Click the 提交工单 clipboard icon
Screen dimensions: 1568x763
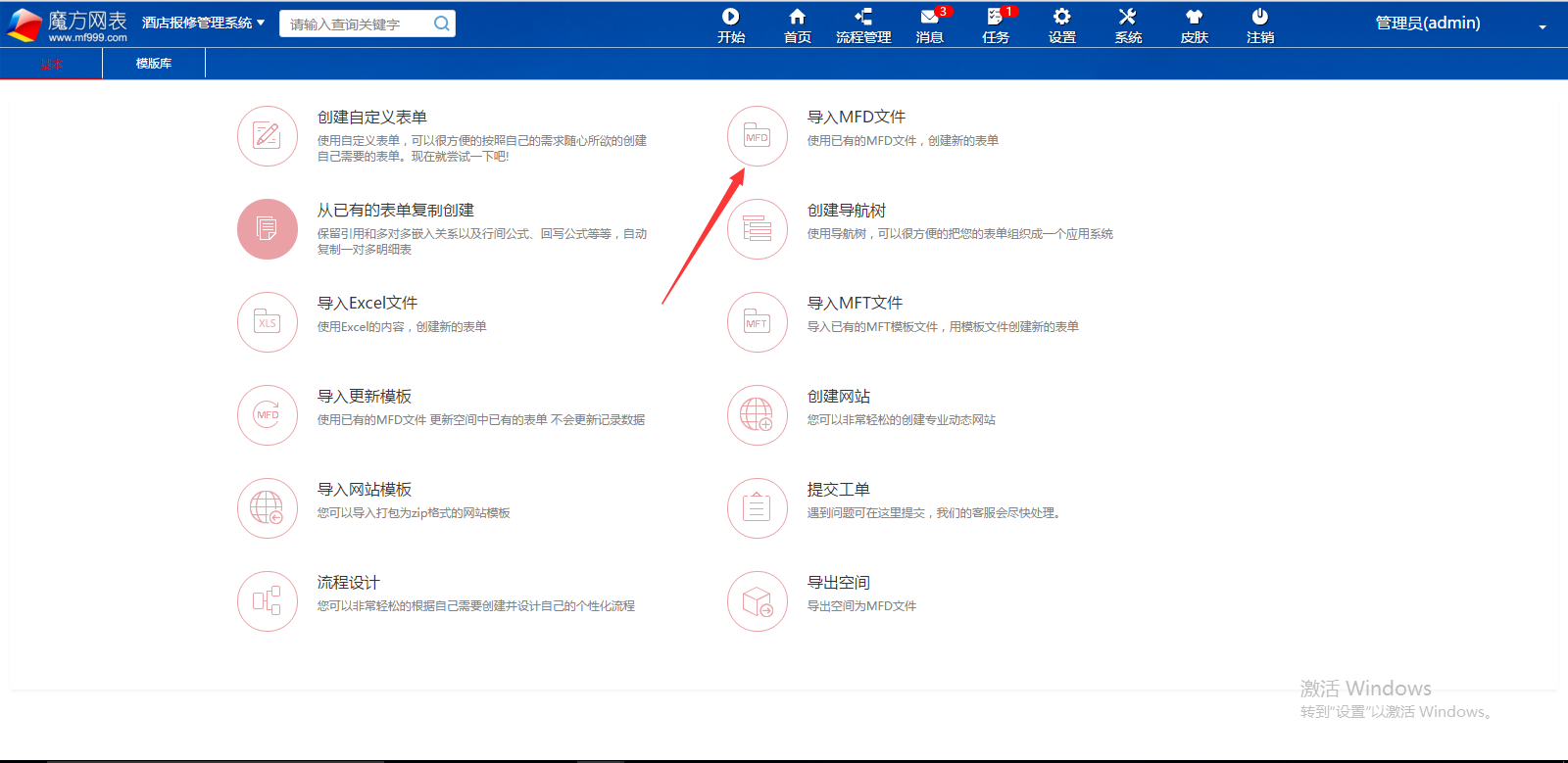(x=758, y=508)
